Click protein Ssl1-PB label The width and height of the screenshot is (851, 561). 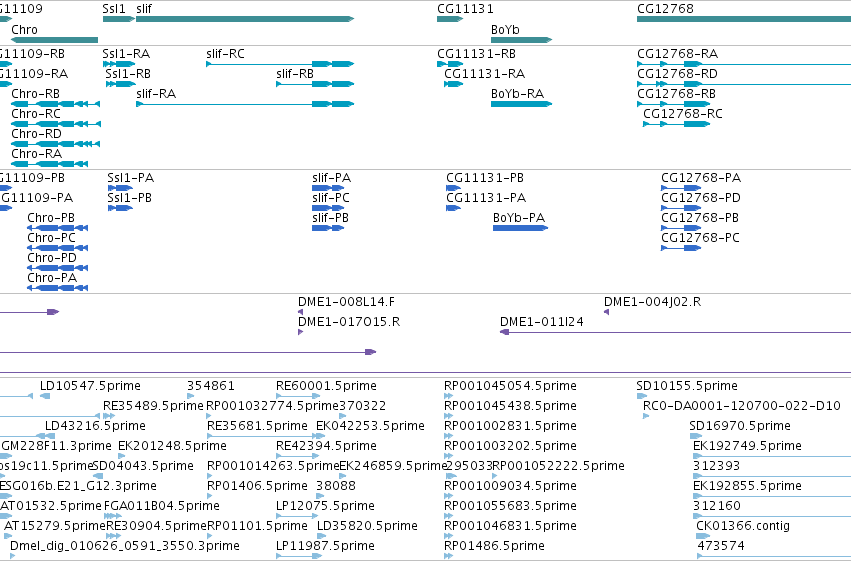[x=130, y=198]
